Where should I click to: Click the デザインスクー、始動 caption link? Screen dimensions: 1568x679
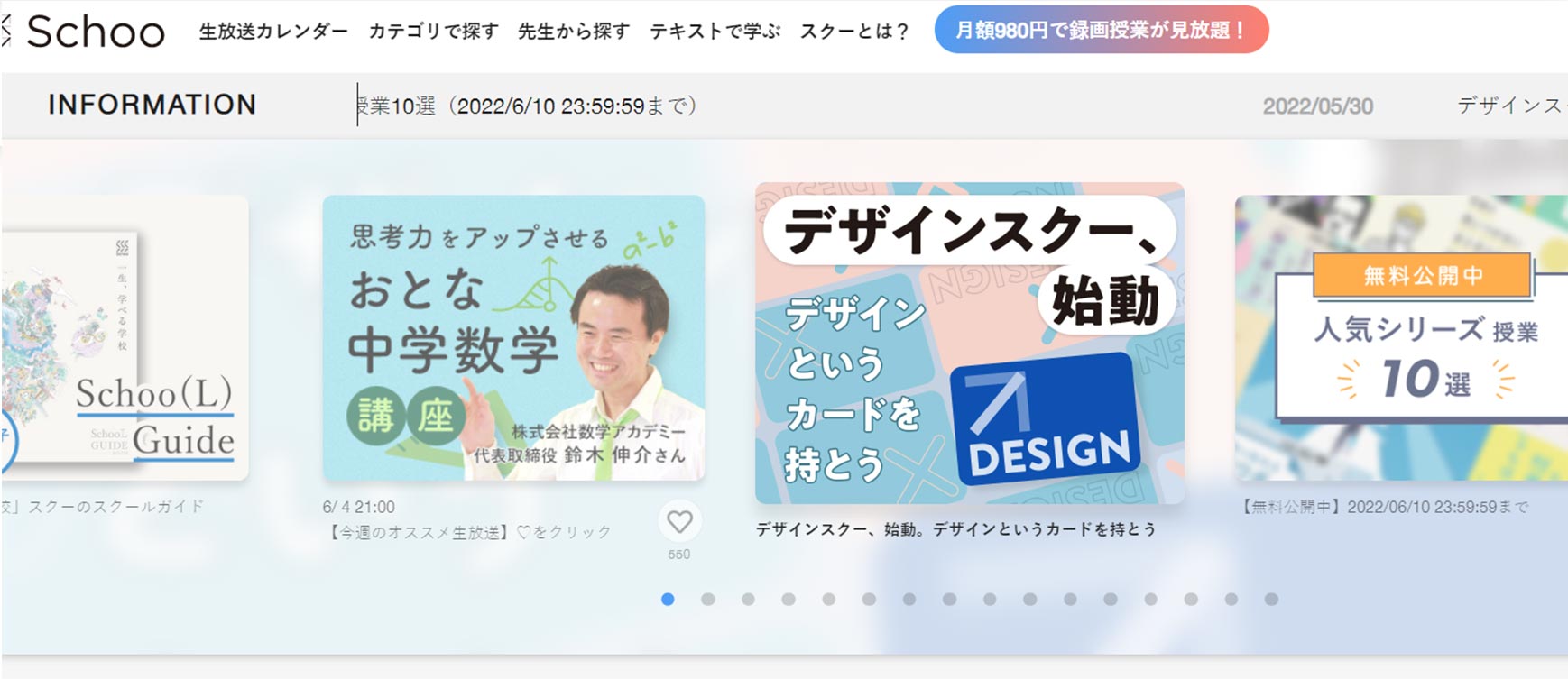click(x=955, y=529)
